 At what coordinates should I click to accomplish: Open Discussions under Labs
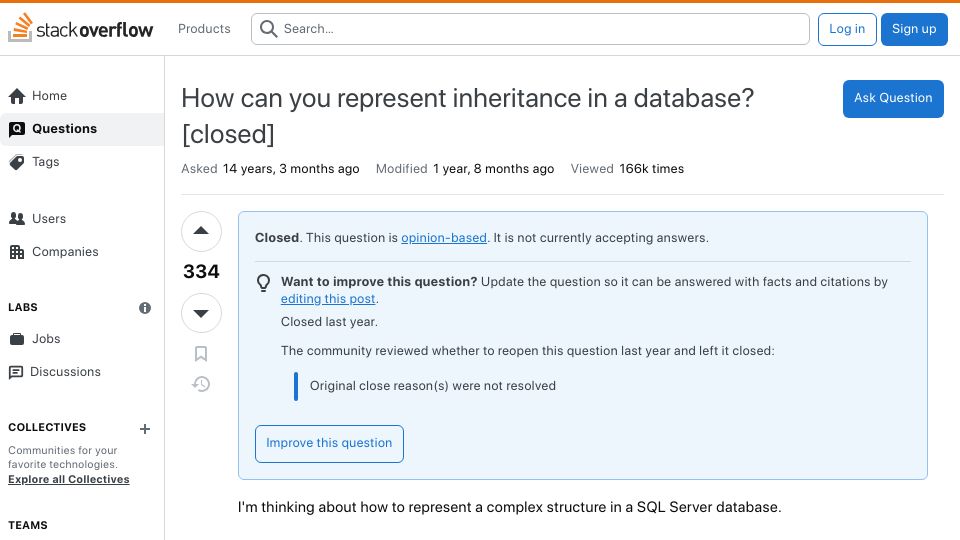(82, 372)
